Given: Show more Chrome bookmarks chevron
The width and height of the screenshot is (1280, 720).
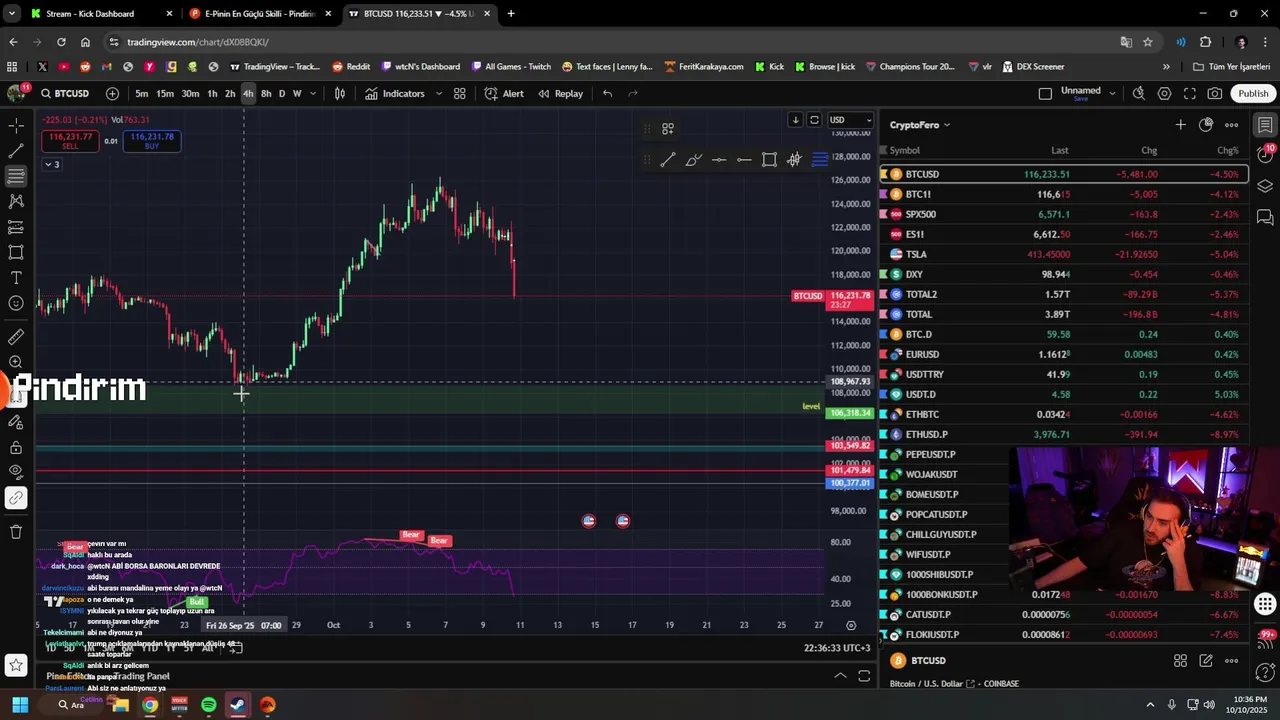Looking at the screenshot, I should coord(1166,67).
